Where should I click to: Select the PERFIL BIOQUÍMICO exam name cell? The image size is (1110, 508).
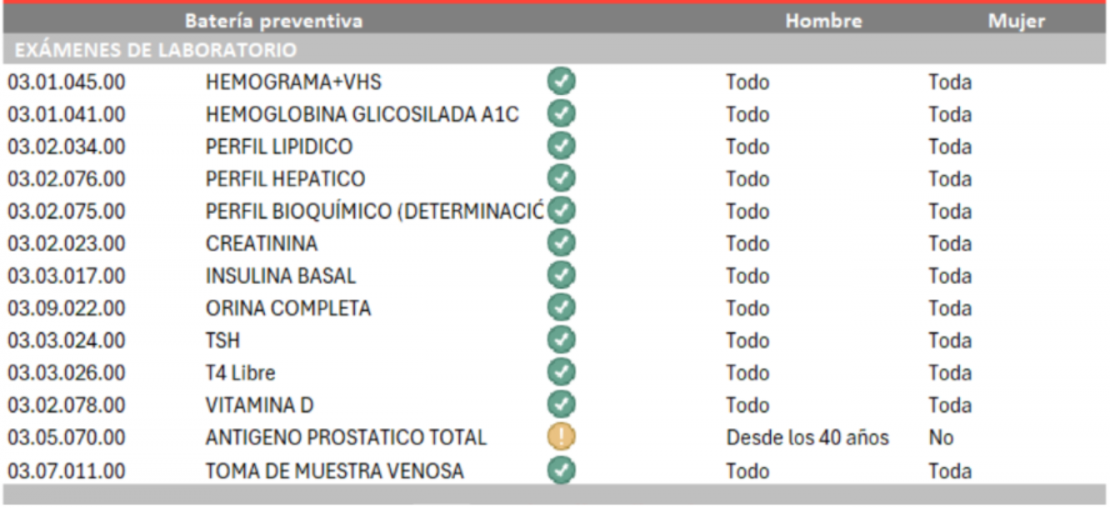(373, 211)
